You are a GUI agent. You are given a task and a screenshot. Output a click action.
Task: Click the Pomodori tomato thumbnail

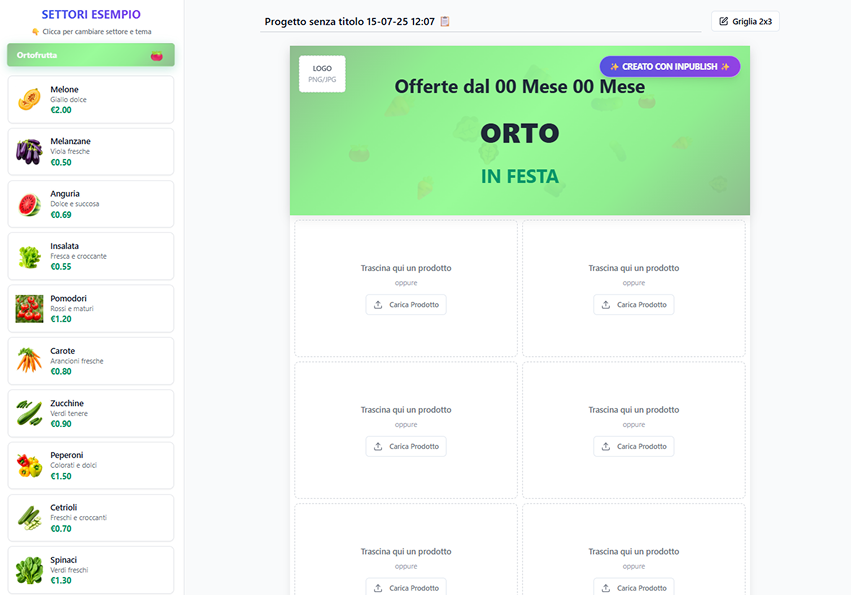coord(29,309)
